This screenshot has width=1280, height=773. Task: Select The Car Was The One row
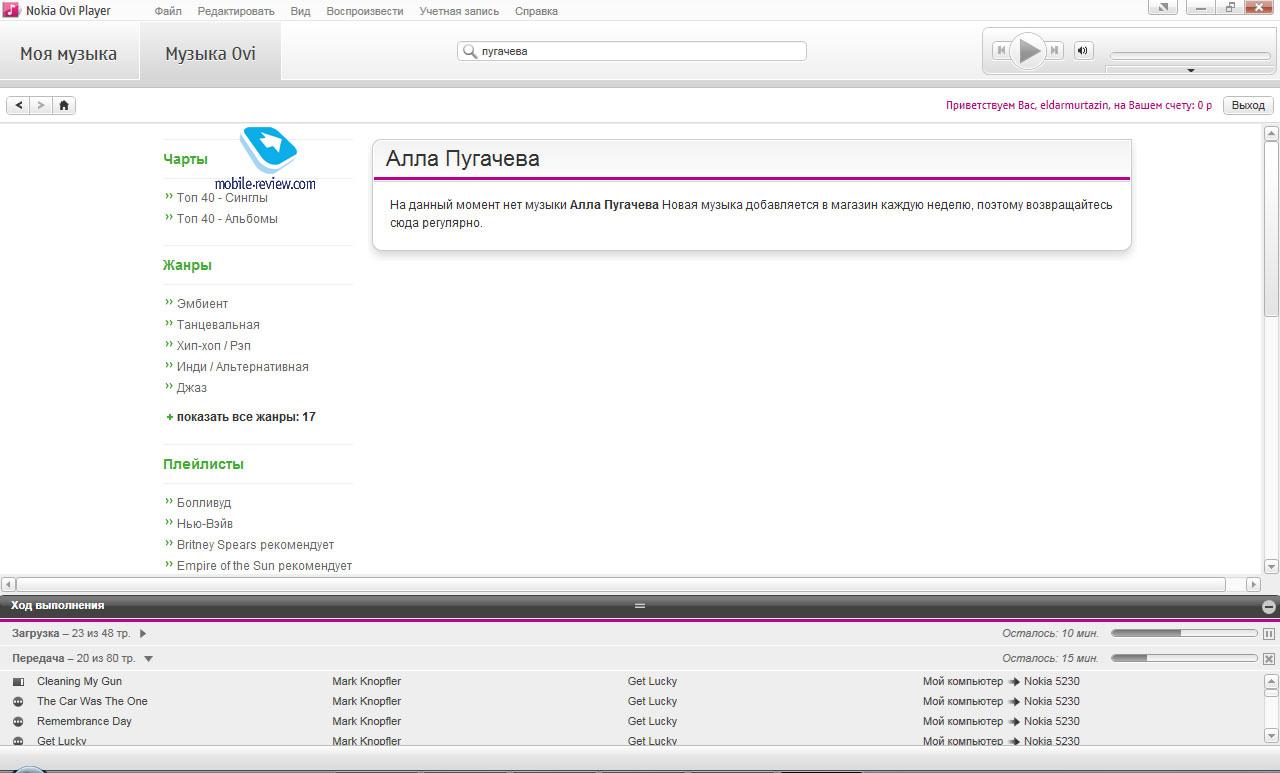click(630, 701)
